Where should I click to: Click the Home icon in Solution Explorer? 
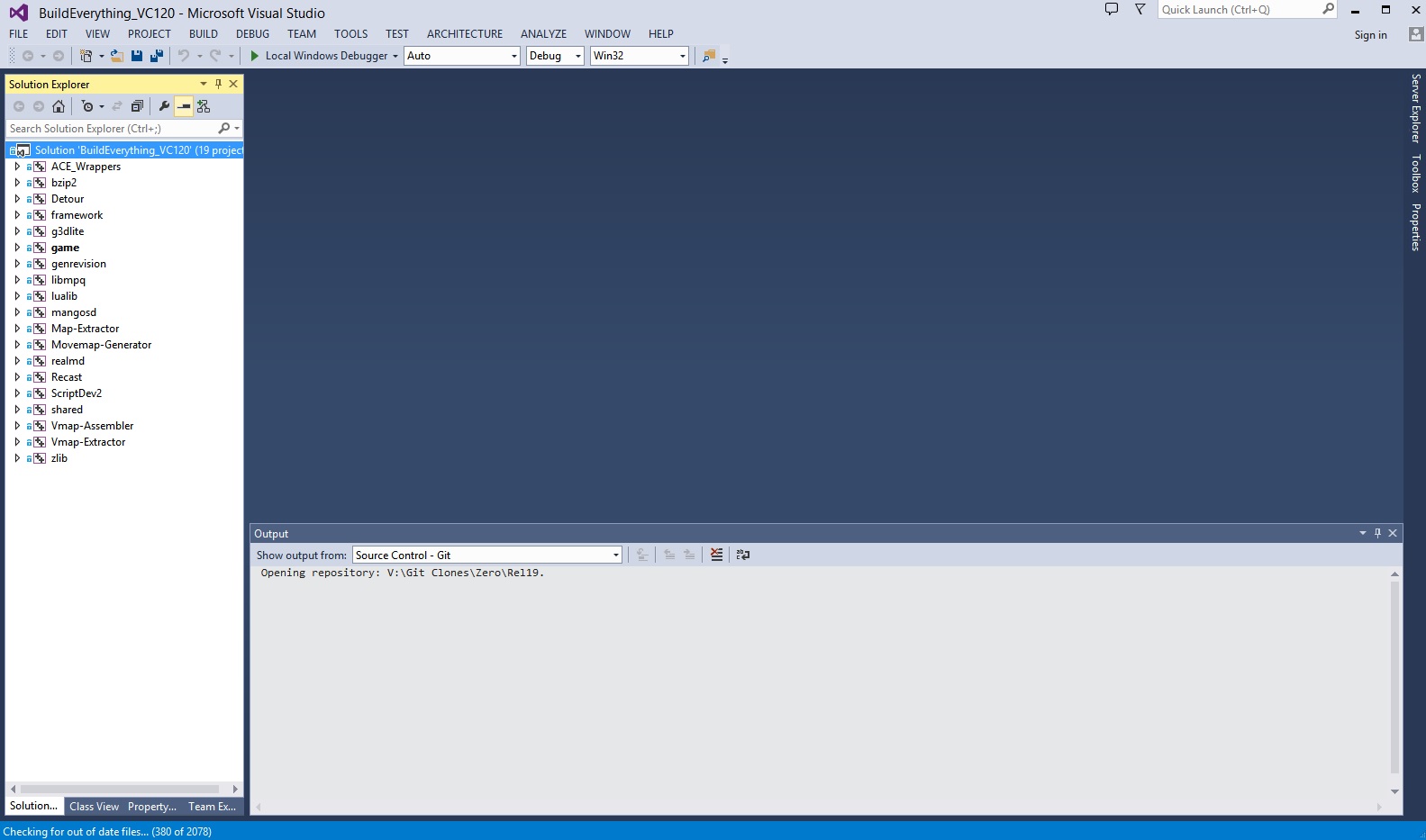click(x=59, y=106)
